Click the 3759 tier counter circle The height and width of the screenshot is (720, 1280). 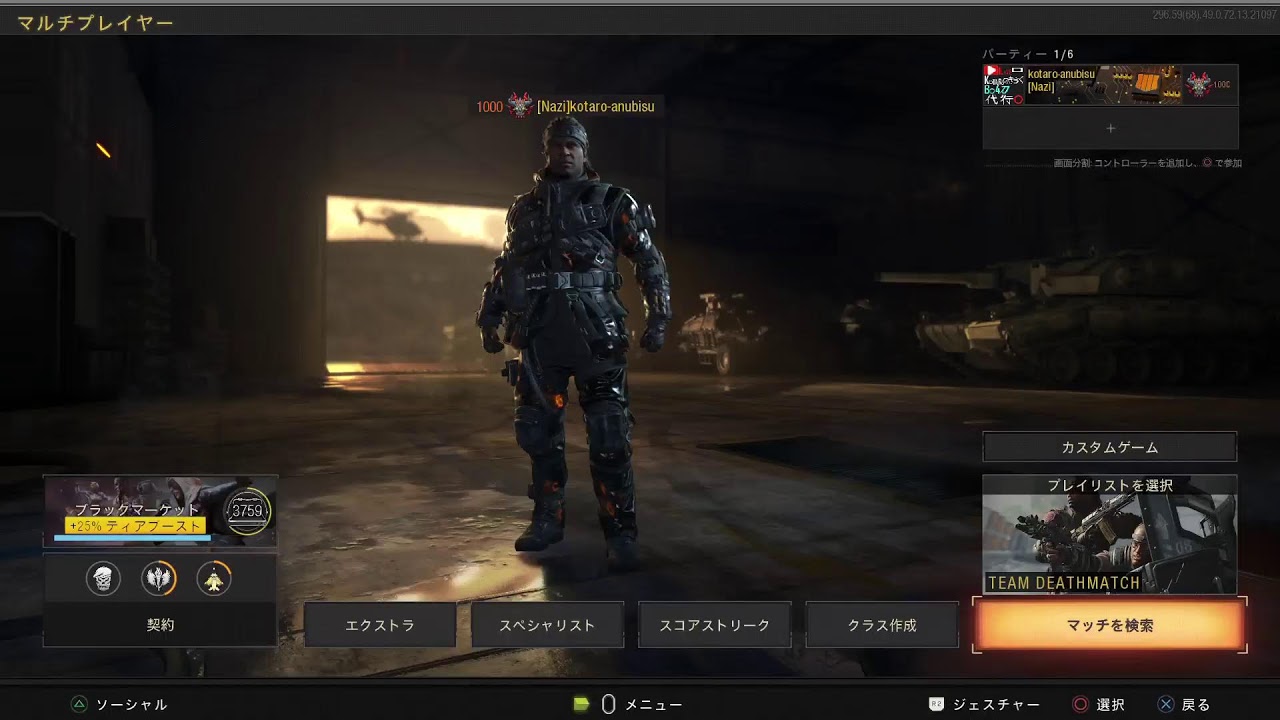click(x=247, y=511)
